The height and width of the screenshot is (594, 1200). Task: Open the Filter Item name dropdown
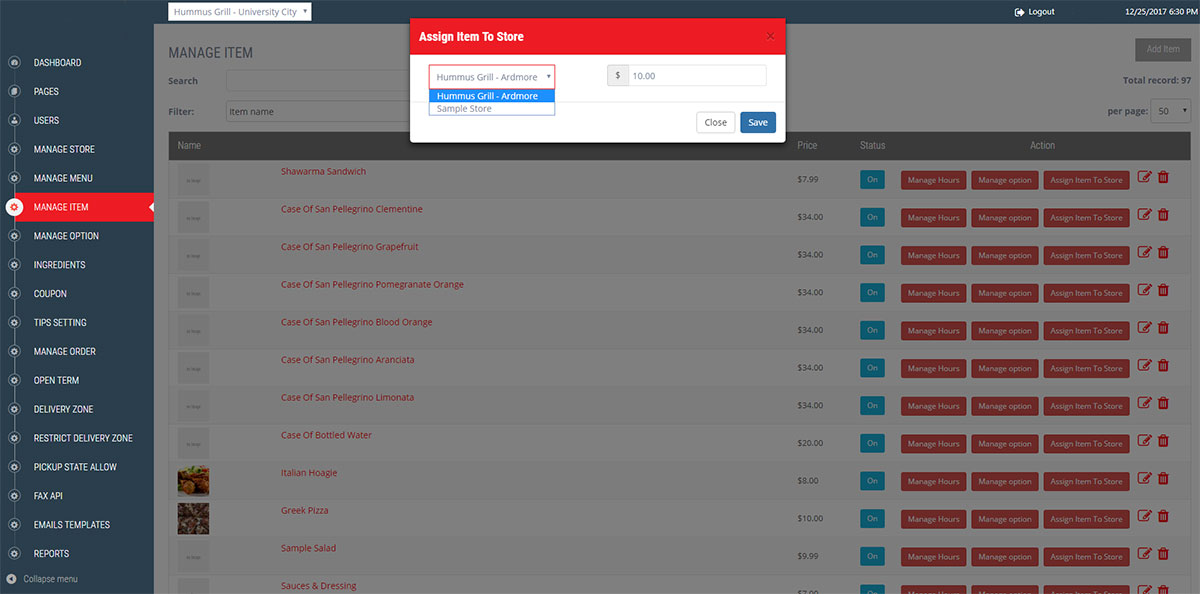click(x=318, y=111)
